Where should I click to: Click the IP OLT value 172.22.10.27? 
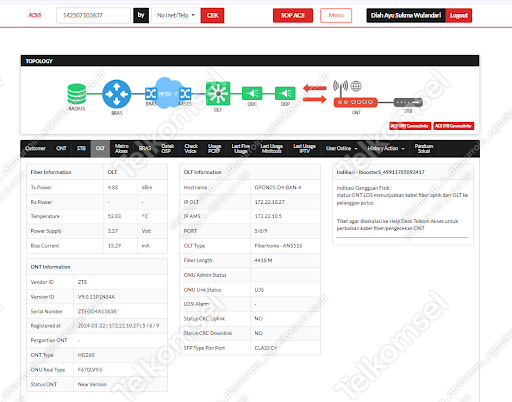pyautogui.click(x=270, y=202)
